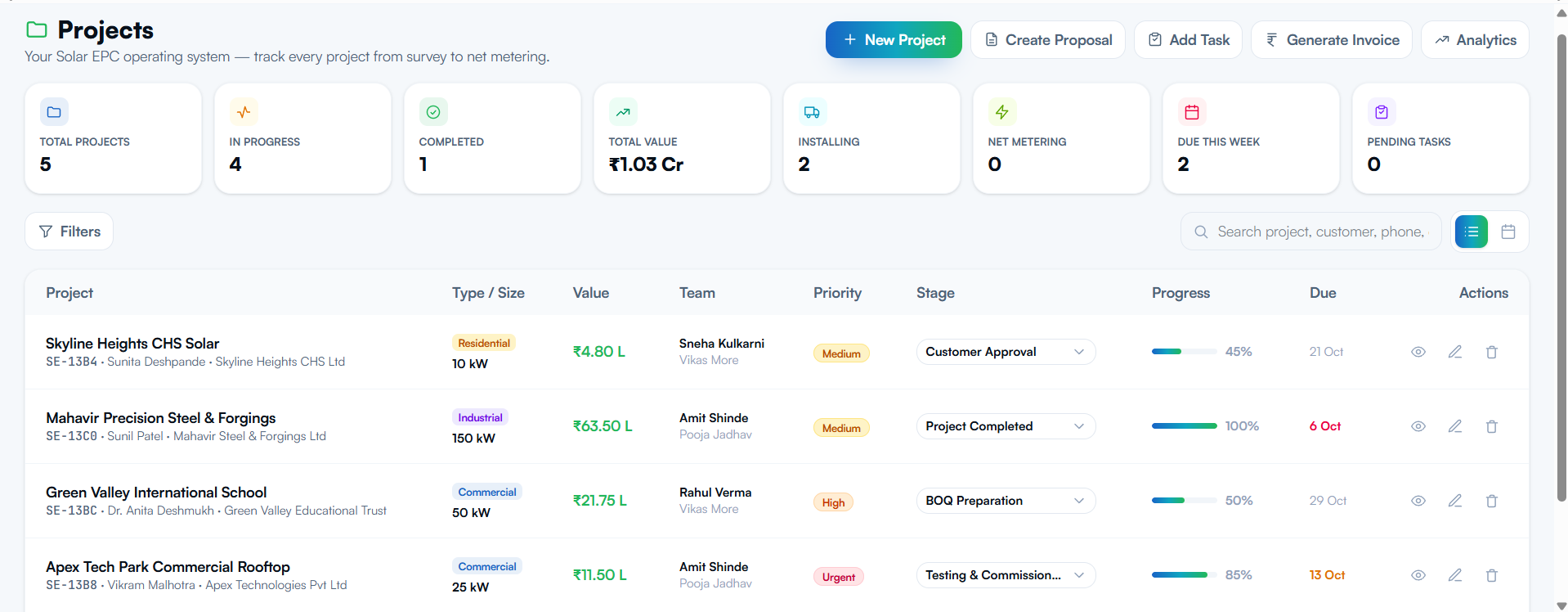The height and width of the screenshot is (612, 1568).
Task: Click the Completed checkmark icon
Action: click(433, 112)
